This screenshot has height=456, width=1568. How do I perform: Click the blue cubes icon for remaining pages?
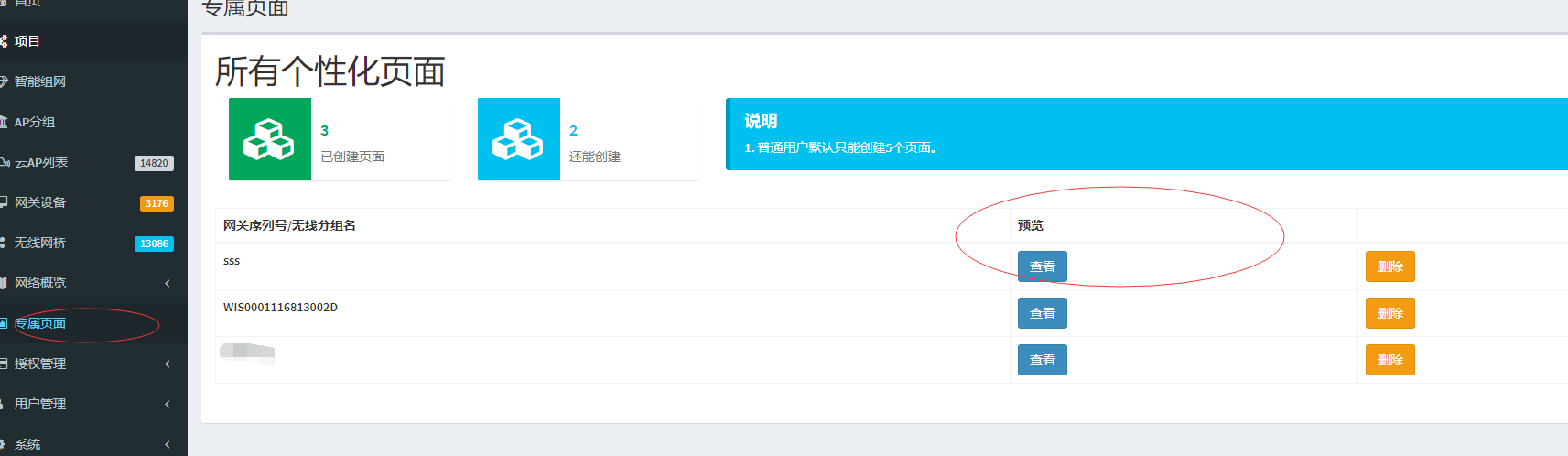pyautogui.click(x=518, y=139)
